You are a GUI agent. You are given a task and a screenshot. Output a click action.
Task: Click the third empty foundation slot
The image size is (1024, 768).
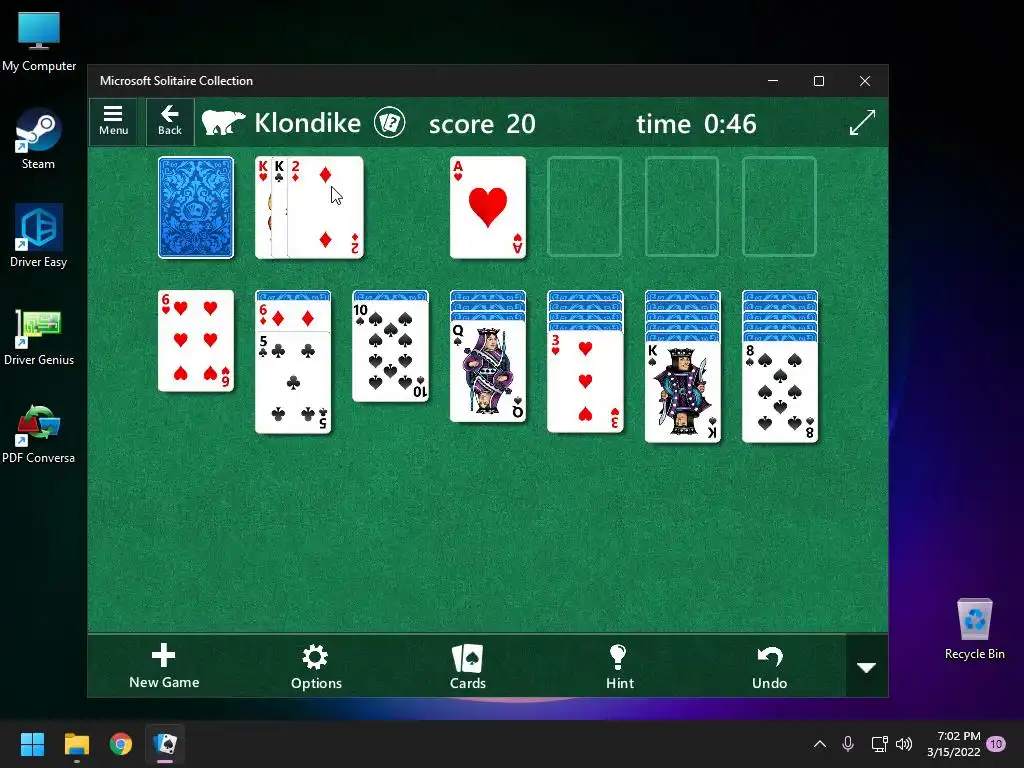coord(682,206)
